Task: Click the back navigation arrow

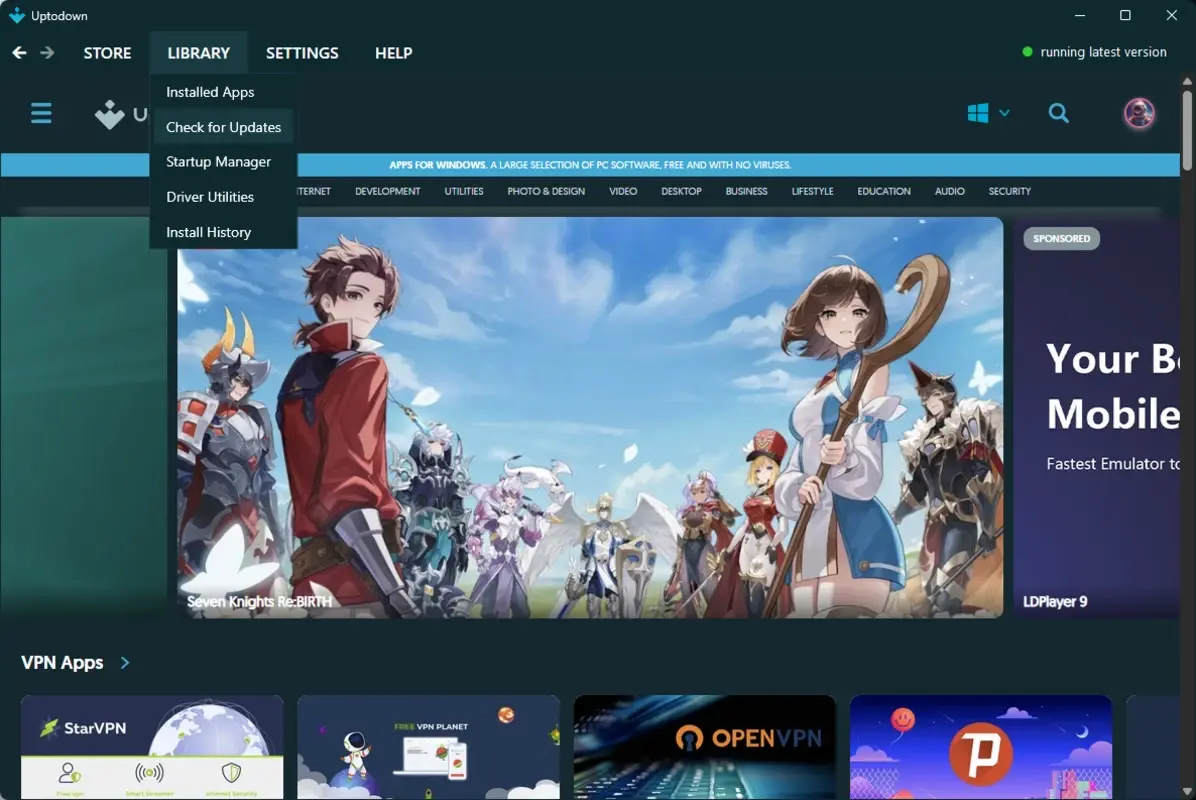Action: pyautogui.click(x=18, y=52)
